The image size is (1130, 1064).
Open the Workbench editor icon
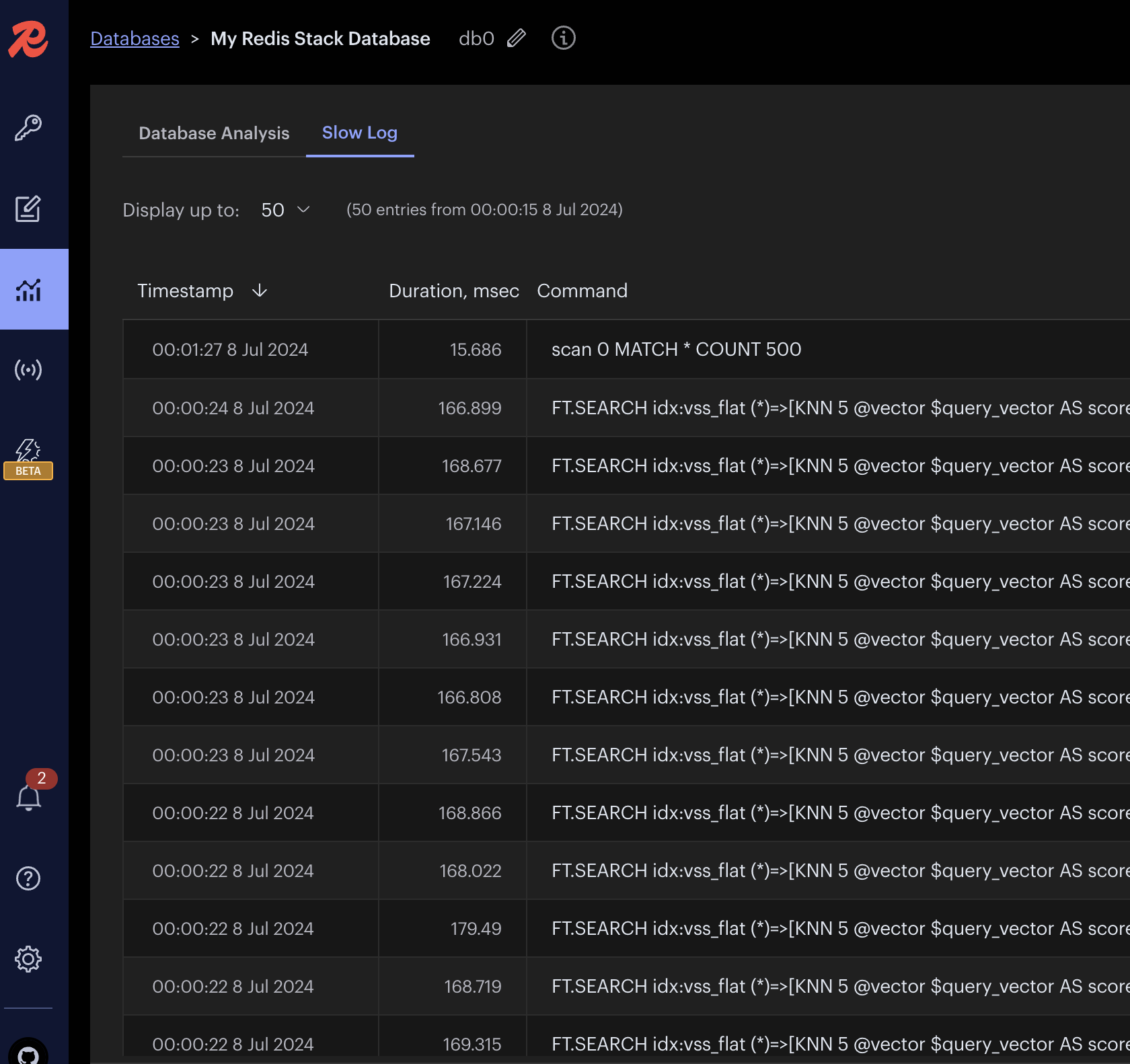coord(28,208)
